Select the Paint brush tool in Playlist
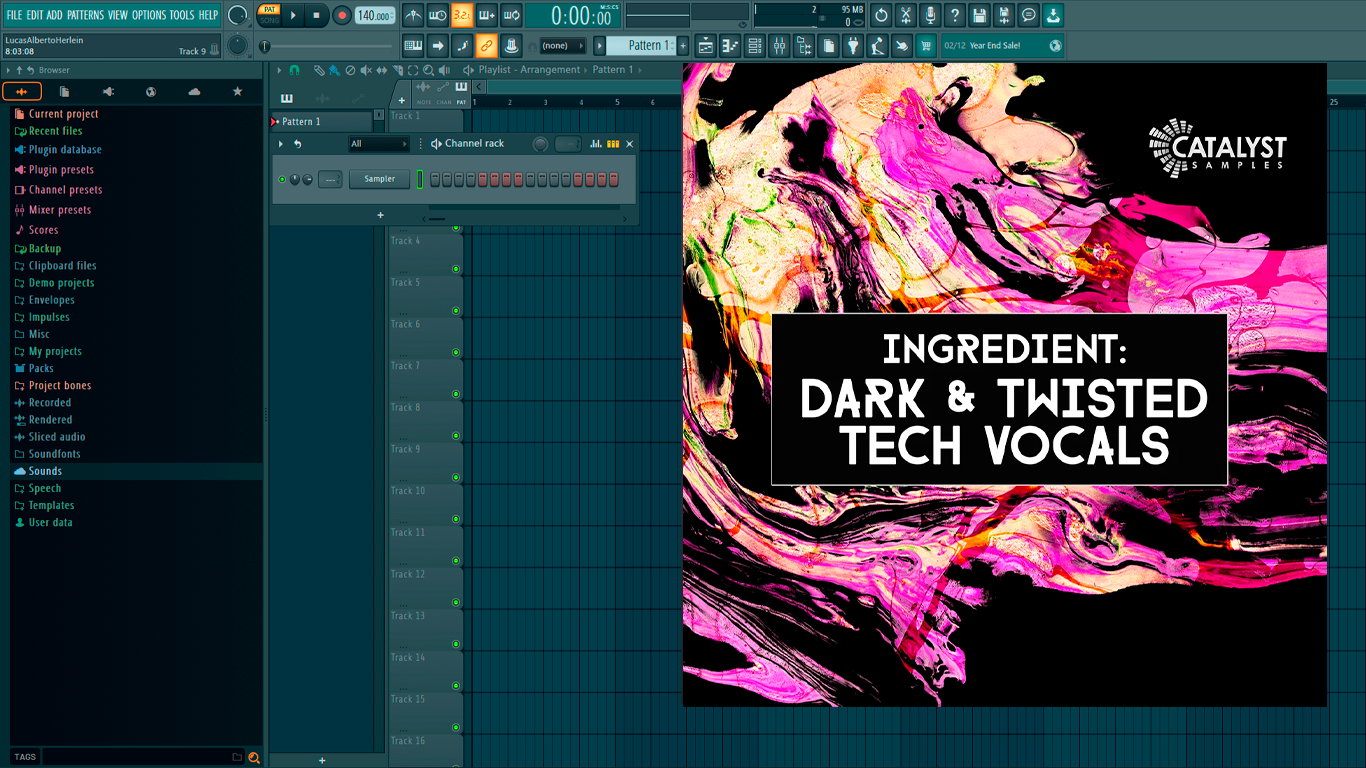 click(334, 70)
